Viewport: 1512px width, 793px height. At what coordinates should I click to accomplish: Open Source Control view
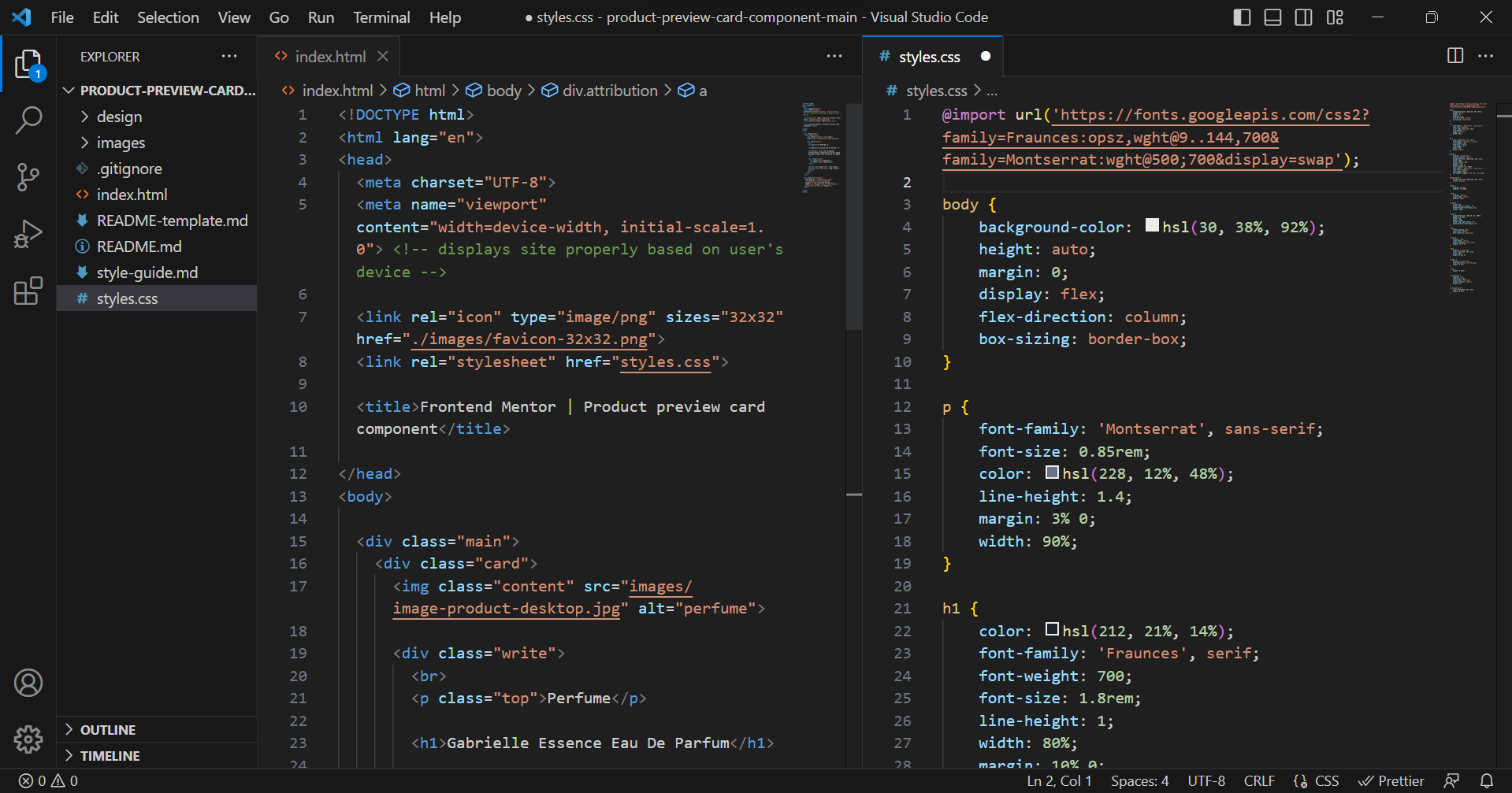pyautogui.click(x=28, y=177)
